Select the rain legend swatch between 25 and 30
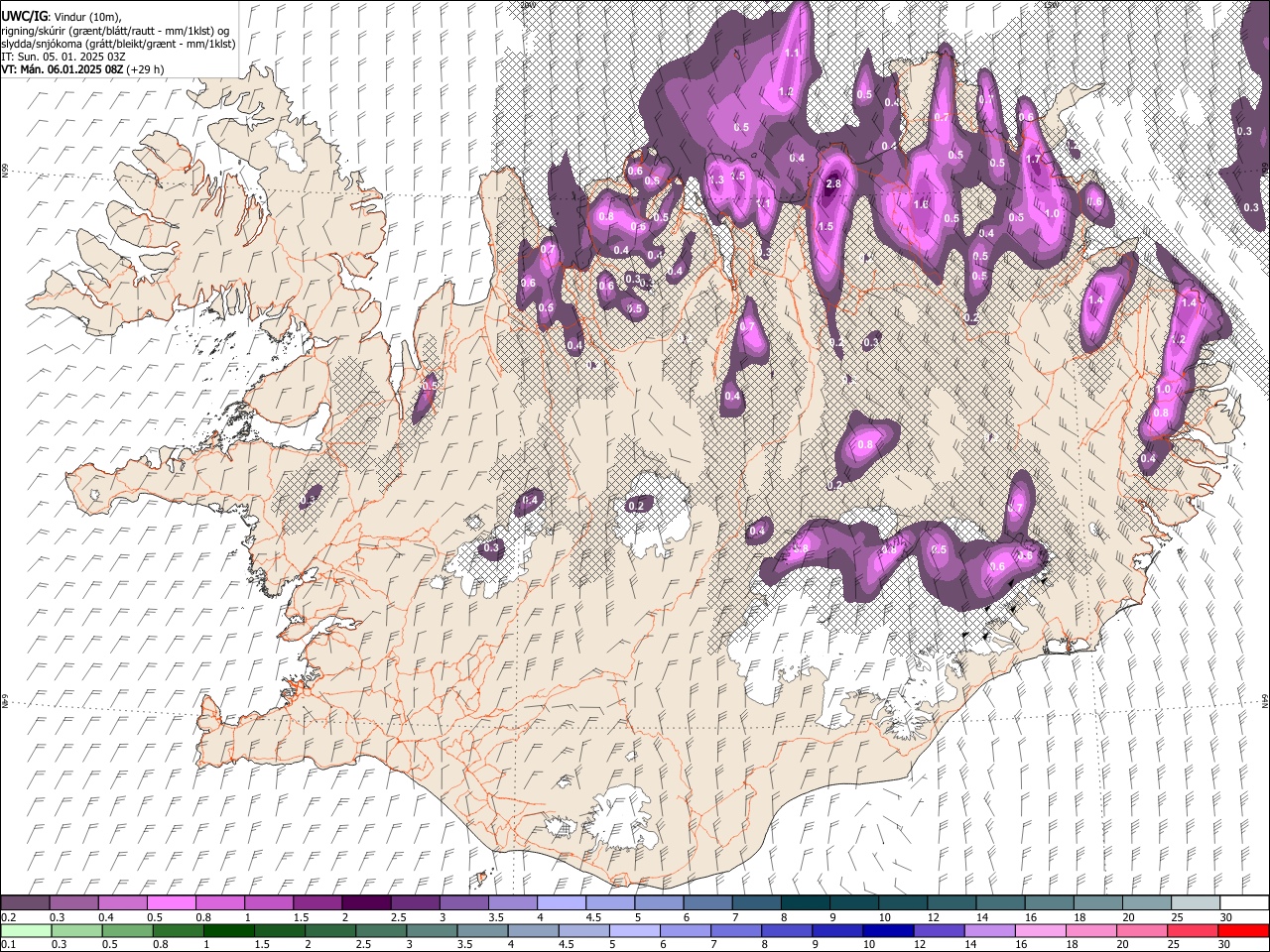This screenshot has height=952, width=1270. [1194, 930]
